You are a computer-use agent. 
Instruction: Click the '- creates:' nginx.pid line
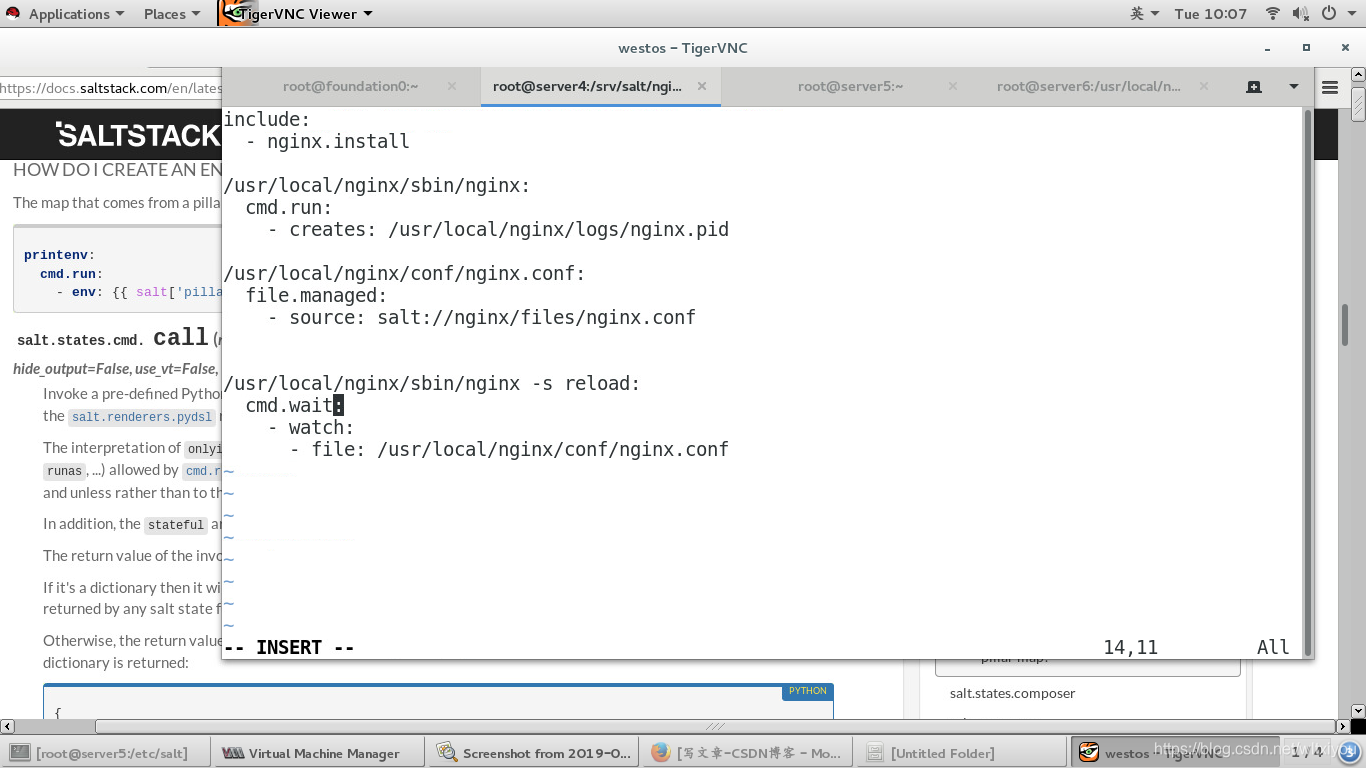click(498, 229)
